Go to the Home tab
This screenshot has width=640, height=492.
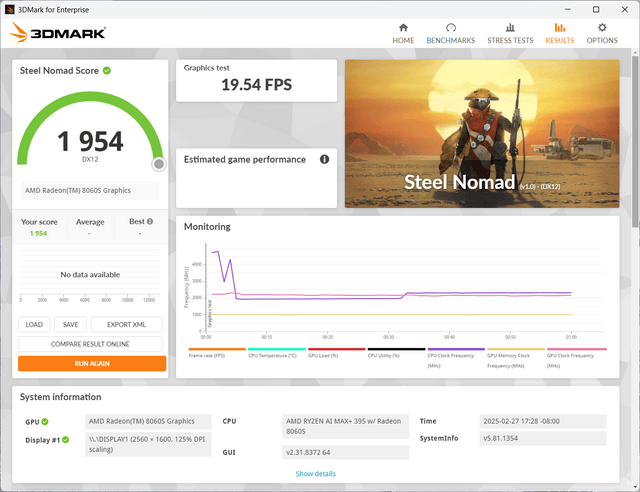click(403, 33)
